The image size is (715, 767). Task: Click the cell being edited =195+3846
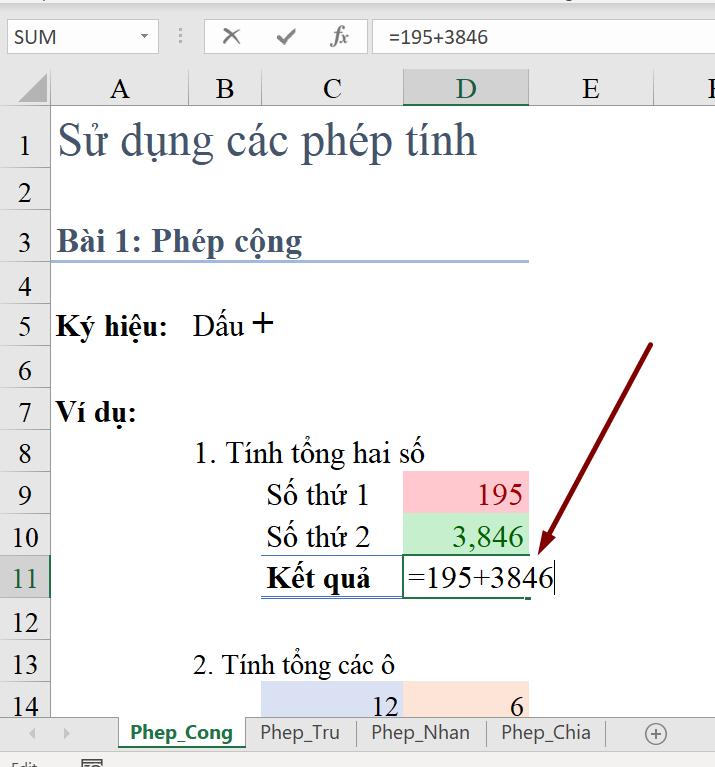pos(466,577)
